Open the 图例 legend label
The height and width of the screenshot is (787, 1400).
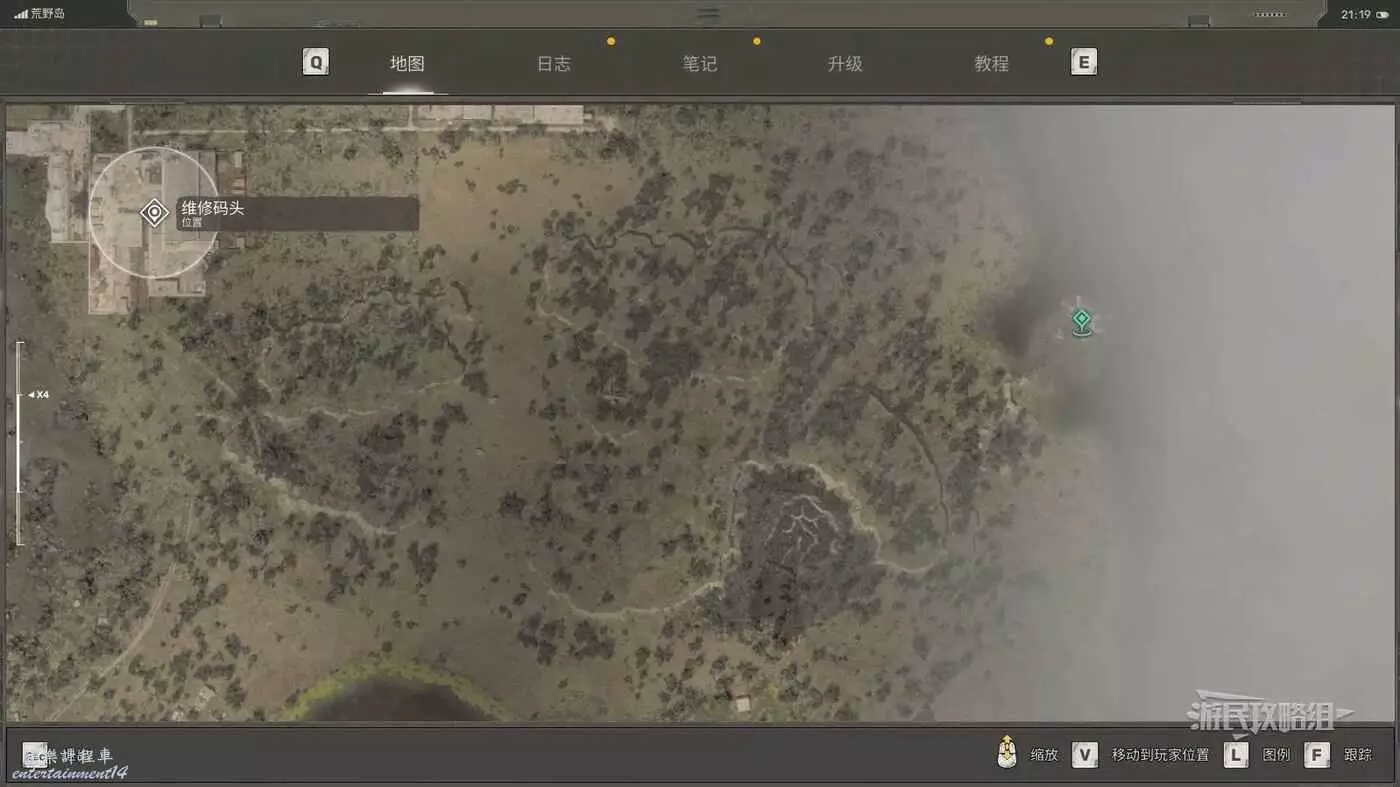[x=1276, y=755]
